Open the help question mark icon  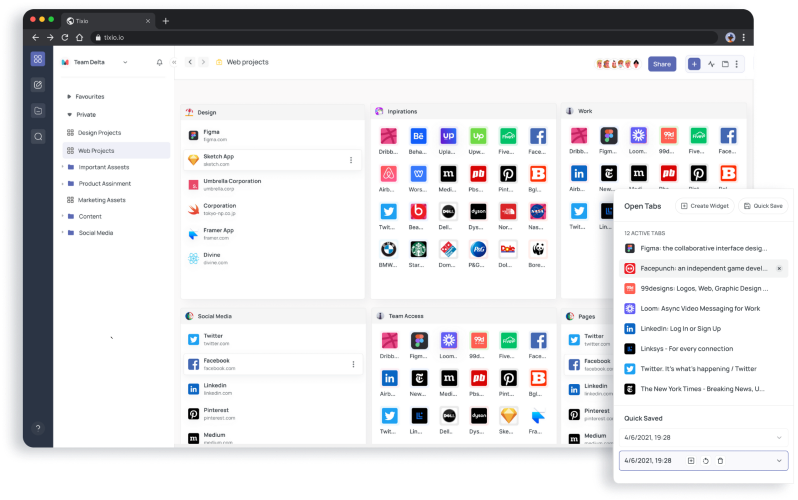tap(38, 428)
